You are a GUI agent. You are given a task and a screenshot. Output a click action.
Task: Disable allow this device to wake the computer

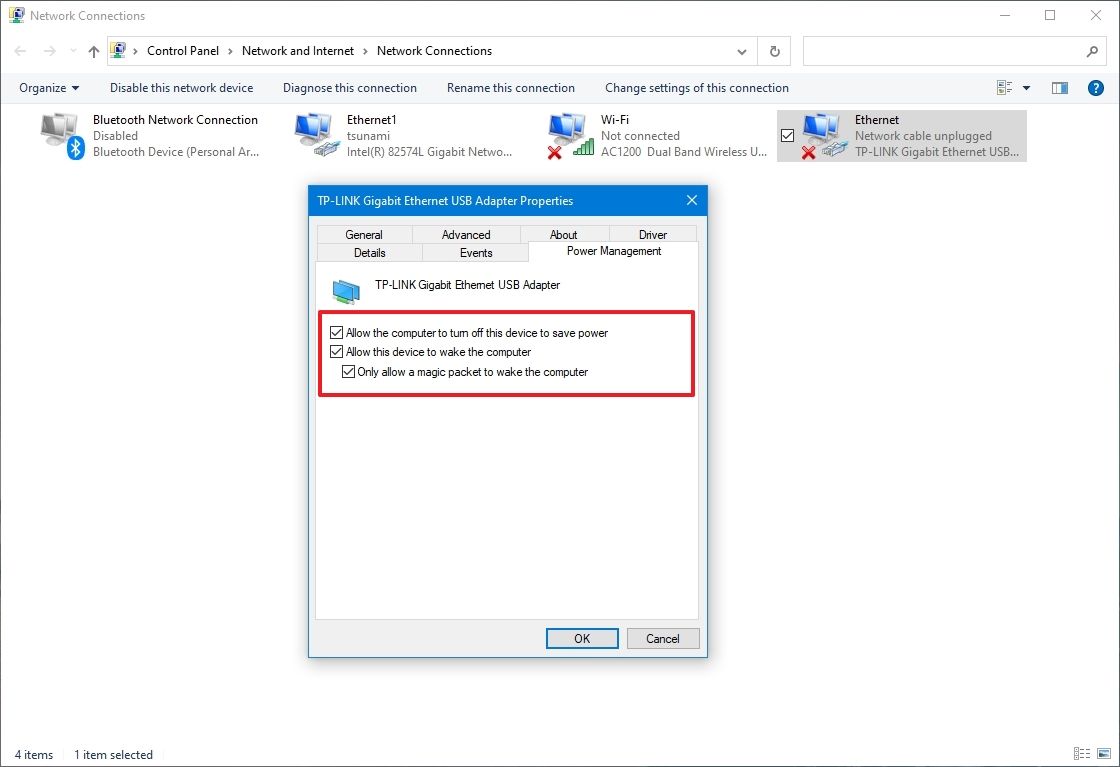pyautogui.click(x=337, y=351)
